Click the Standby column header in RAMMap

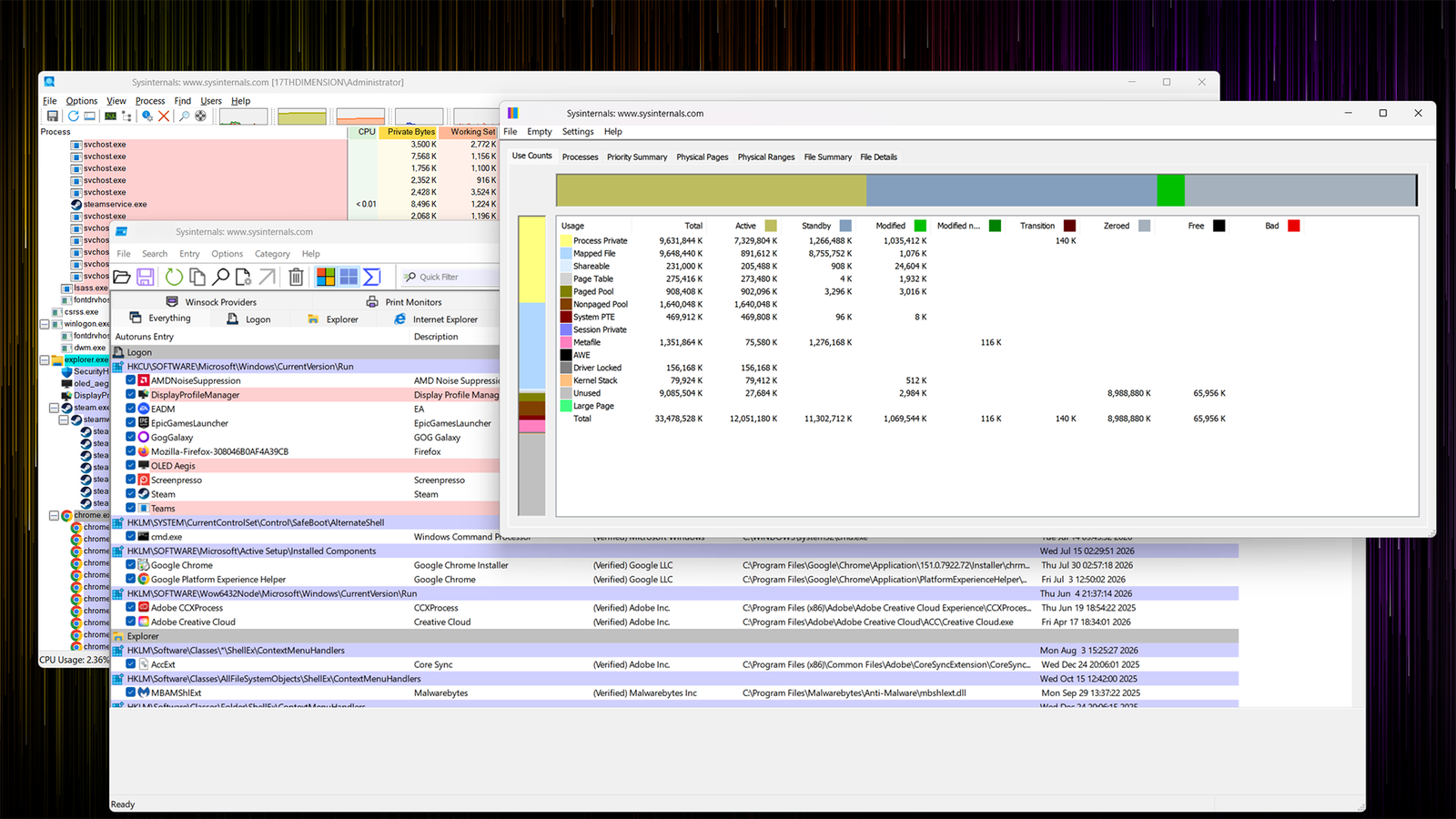[816, 226]
